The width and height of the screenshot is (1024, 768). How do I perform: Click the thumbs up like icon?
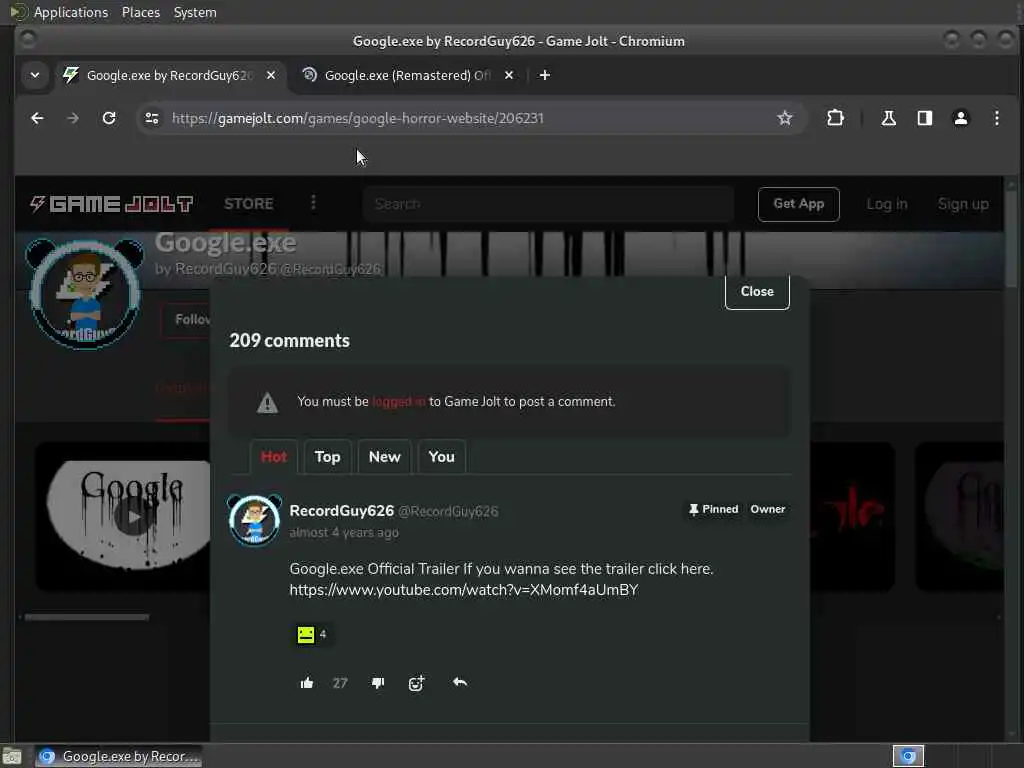[x=307, y=683]
